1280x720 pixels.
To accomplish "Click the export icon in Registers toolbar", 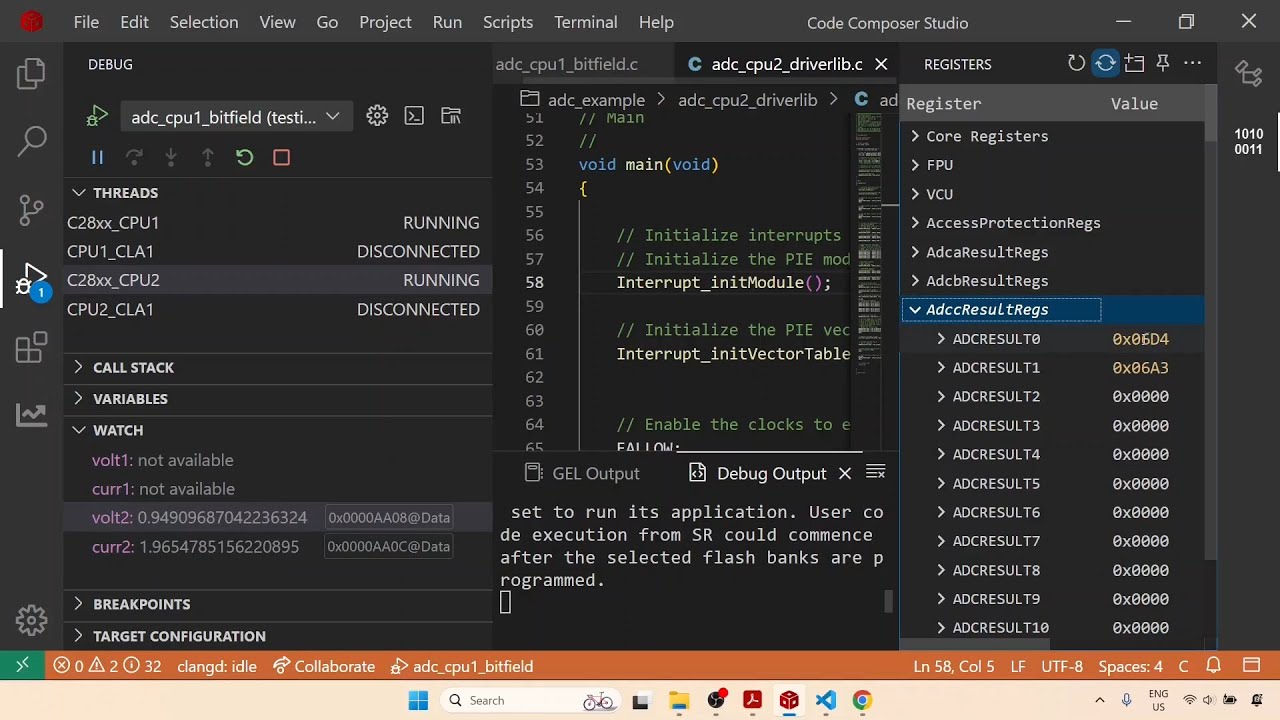I will (x=1134, y=63).
